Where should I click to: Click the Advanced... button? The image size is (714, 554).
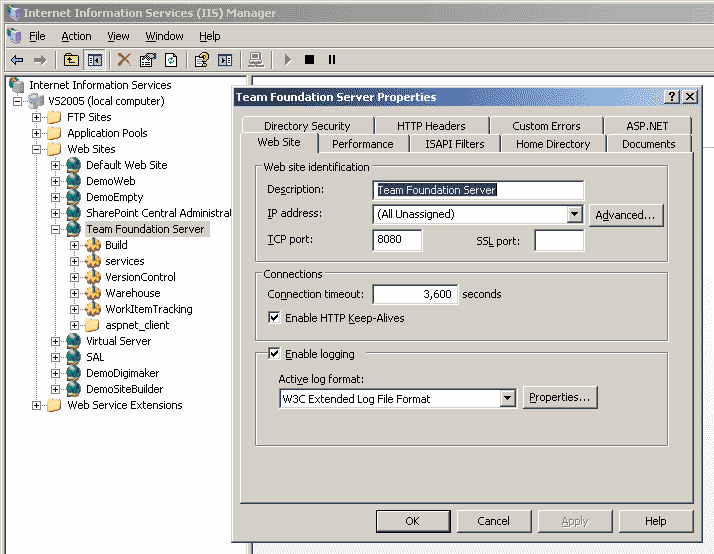(x=626, y=215)
